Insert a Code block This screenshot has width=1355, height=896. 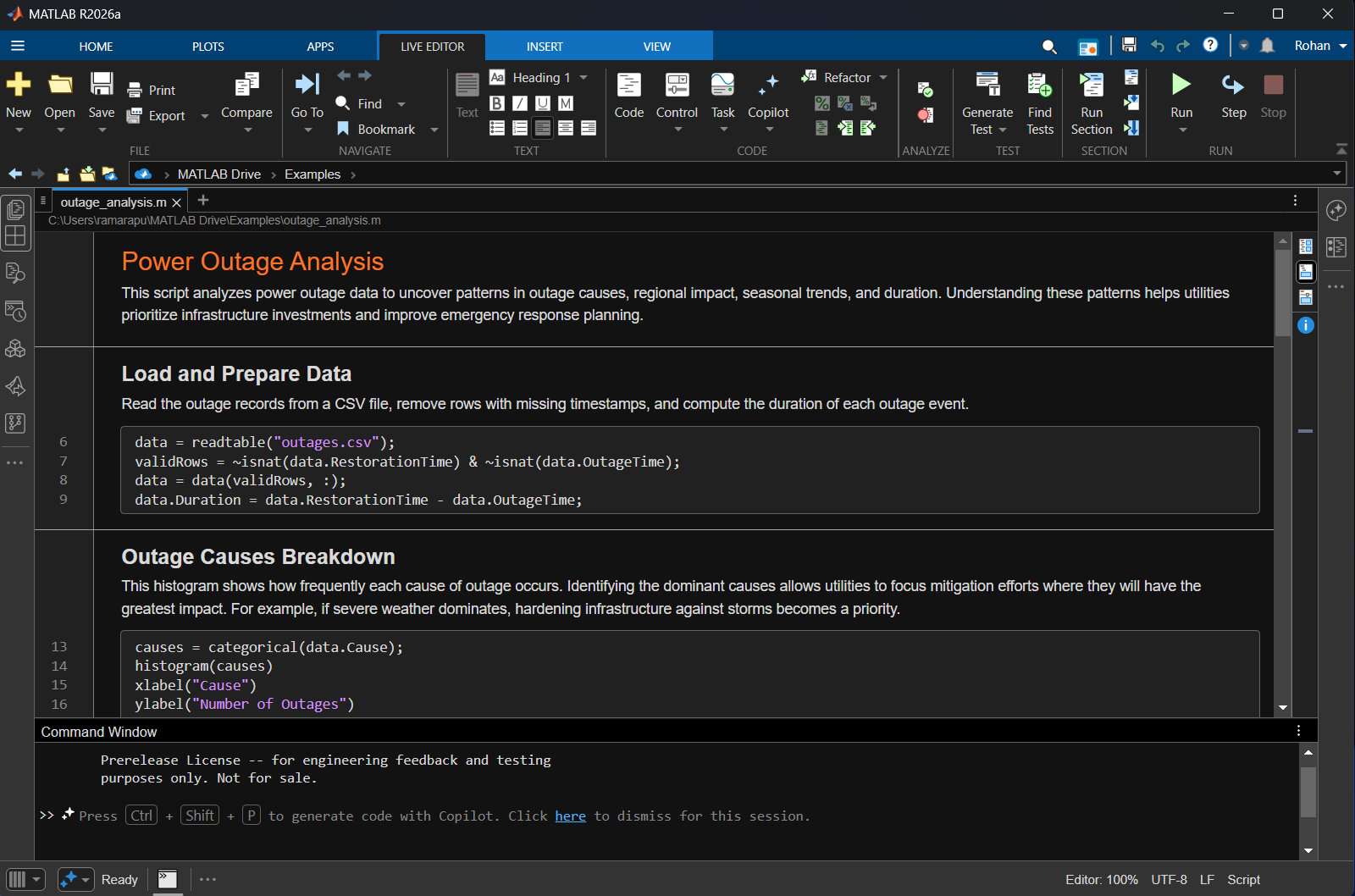(x=628, y=86)
